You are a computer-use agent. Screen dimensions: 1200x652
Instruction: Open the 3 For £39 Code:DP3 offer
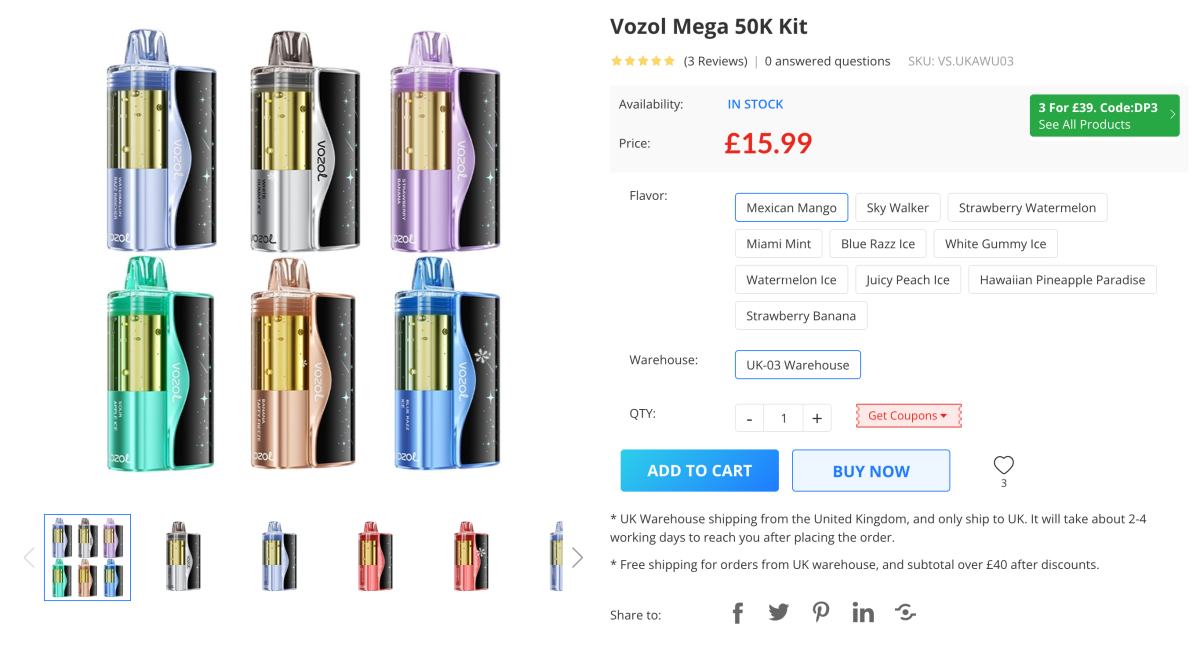tap(1104, 115)
